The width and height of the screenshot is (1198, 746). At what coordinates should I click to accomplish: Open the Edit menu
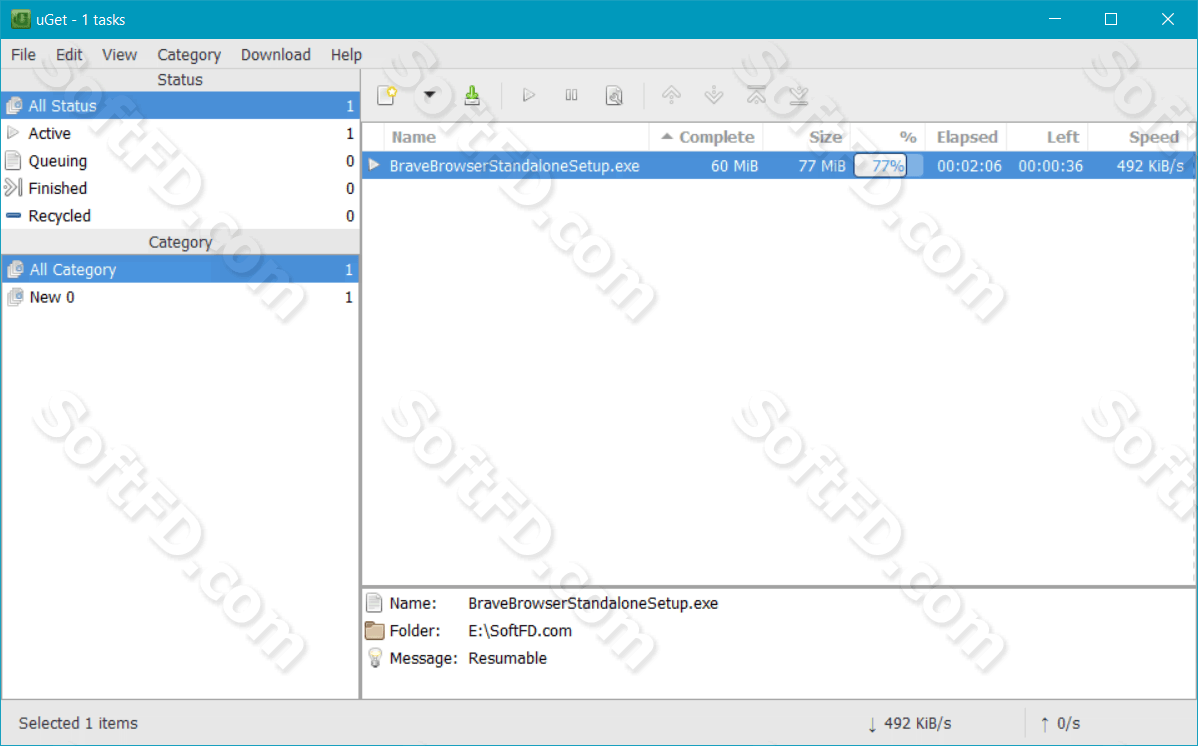pyautogui.click(x=69, y=55)
